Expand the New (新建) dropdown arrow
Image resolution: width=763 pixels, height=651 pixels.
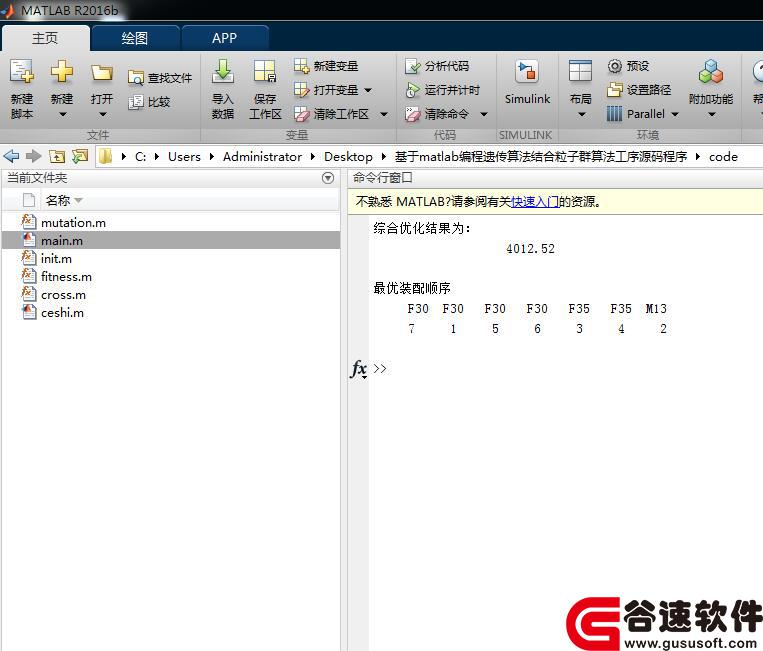(62, 115)
